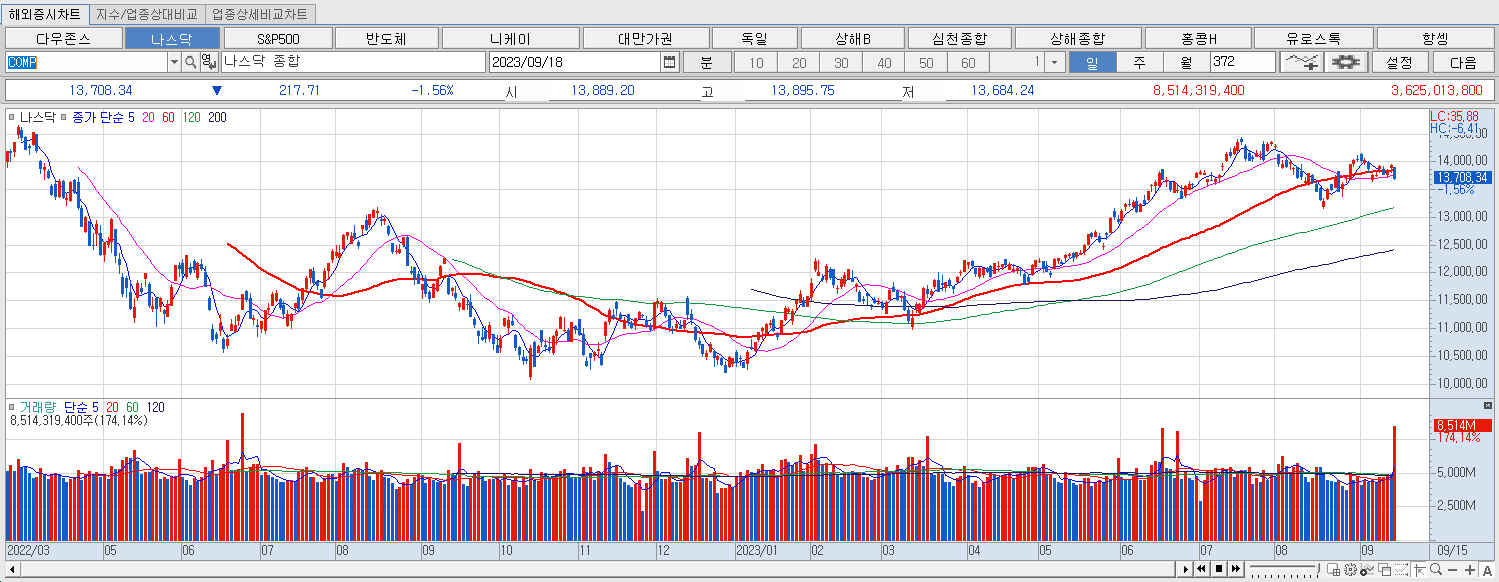The width and height of the screenshot is (1499, 582).
Task: Toggle 월 monthly chart period
Action: click(x=1186, y=62)
